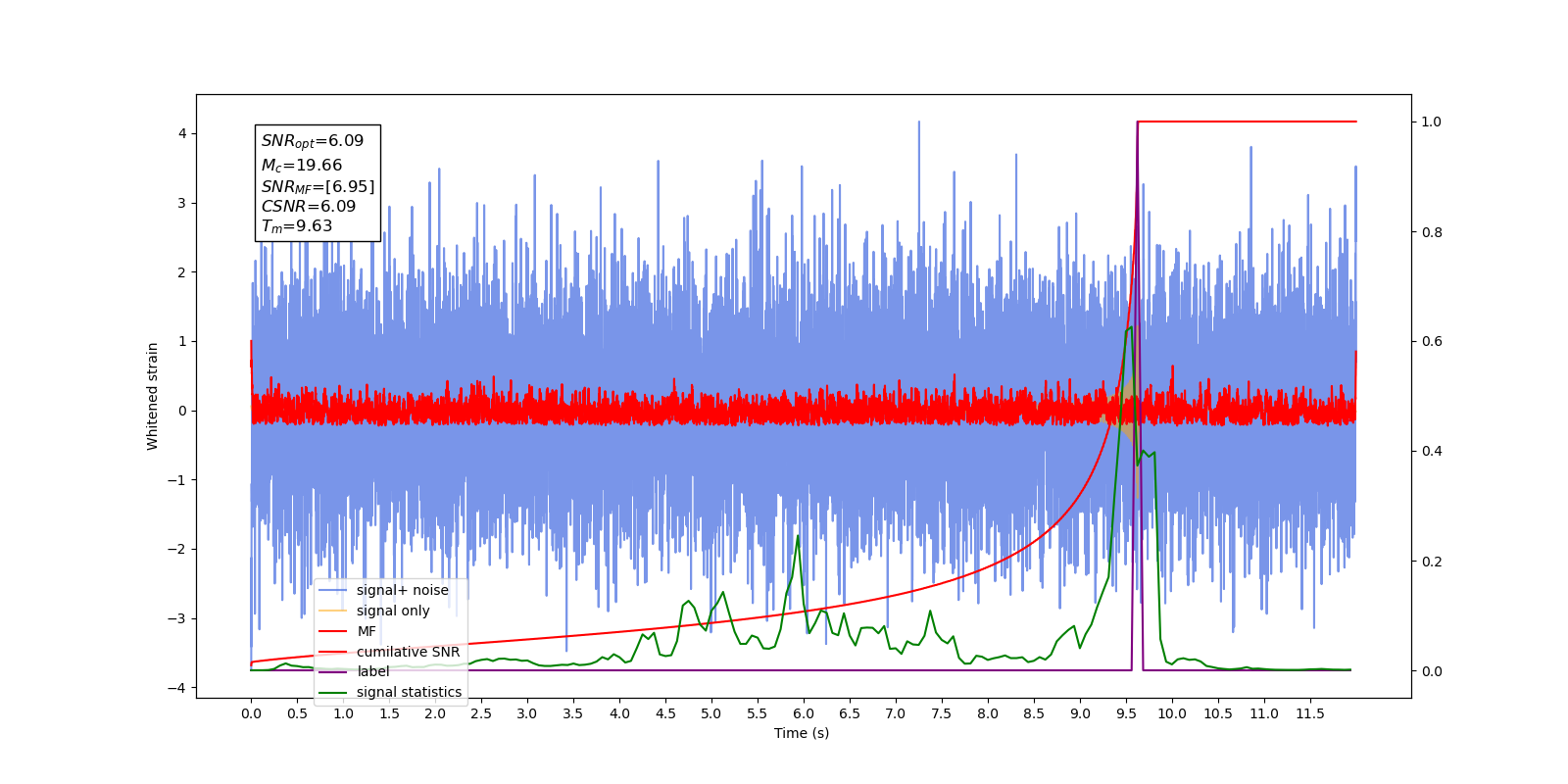Screen dimensions: 1568x784
Task: Select the SNRopt=6.09 annotation text
Action: 313,141
